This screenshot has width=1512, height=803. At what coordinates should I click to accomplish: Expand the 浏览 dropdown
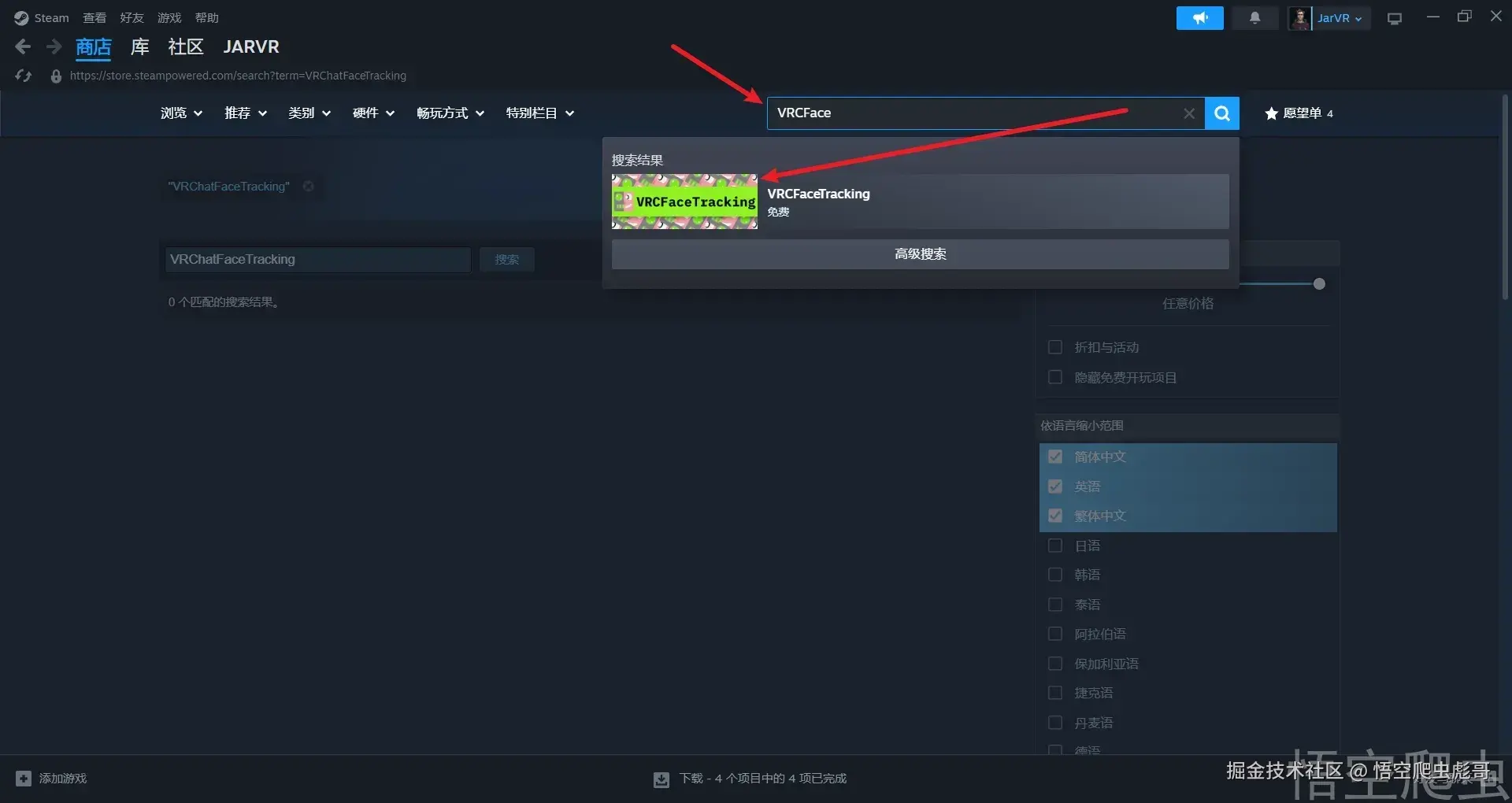(x=181, y=113)
